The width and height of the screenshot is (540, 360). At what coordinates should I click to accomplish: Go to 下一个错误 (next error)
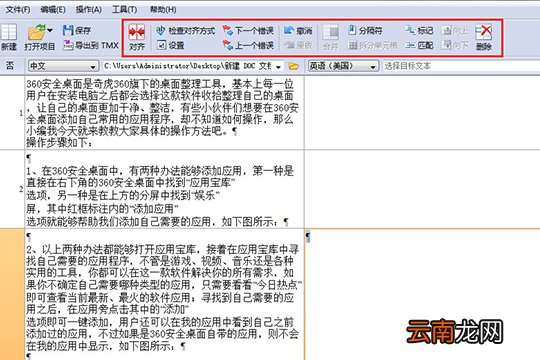248,31
